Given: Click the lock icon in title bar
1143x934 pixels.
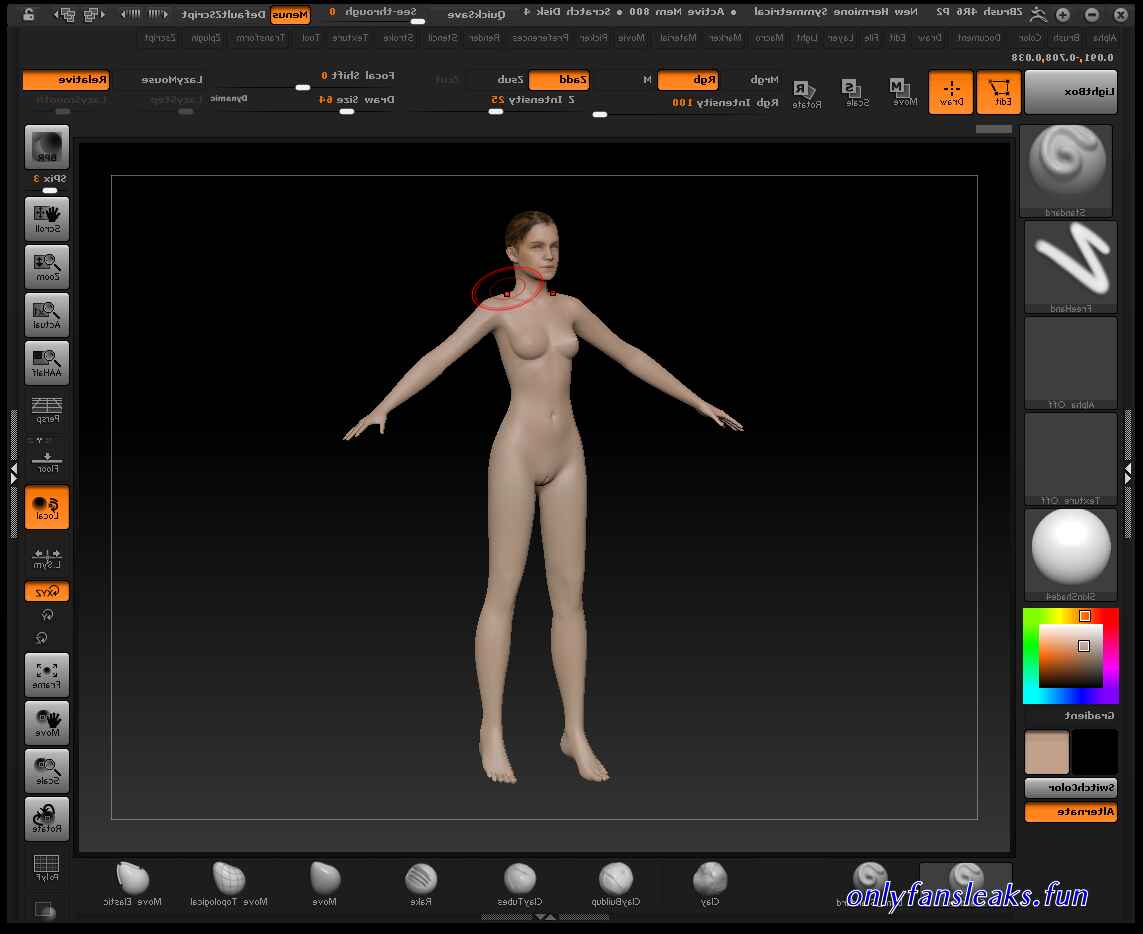Looking at the screenshot, I should (28, 13).
